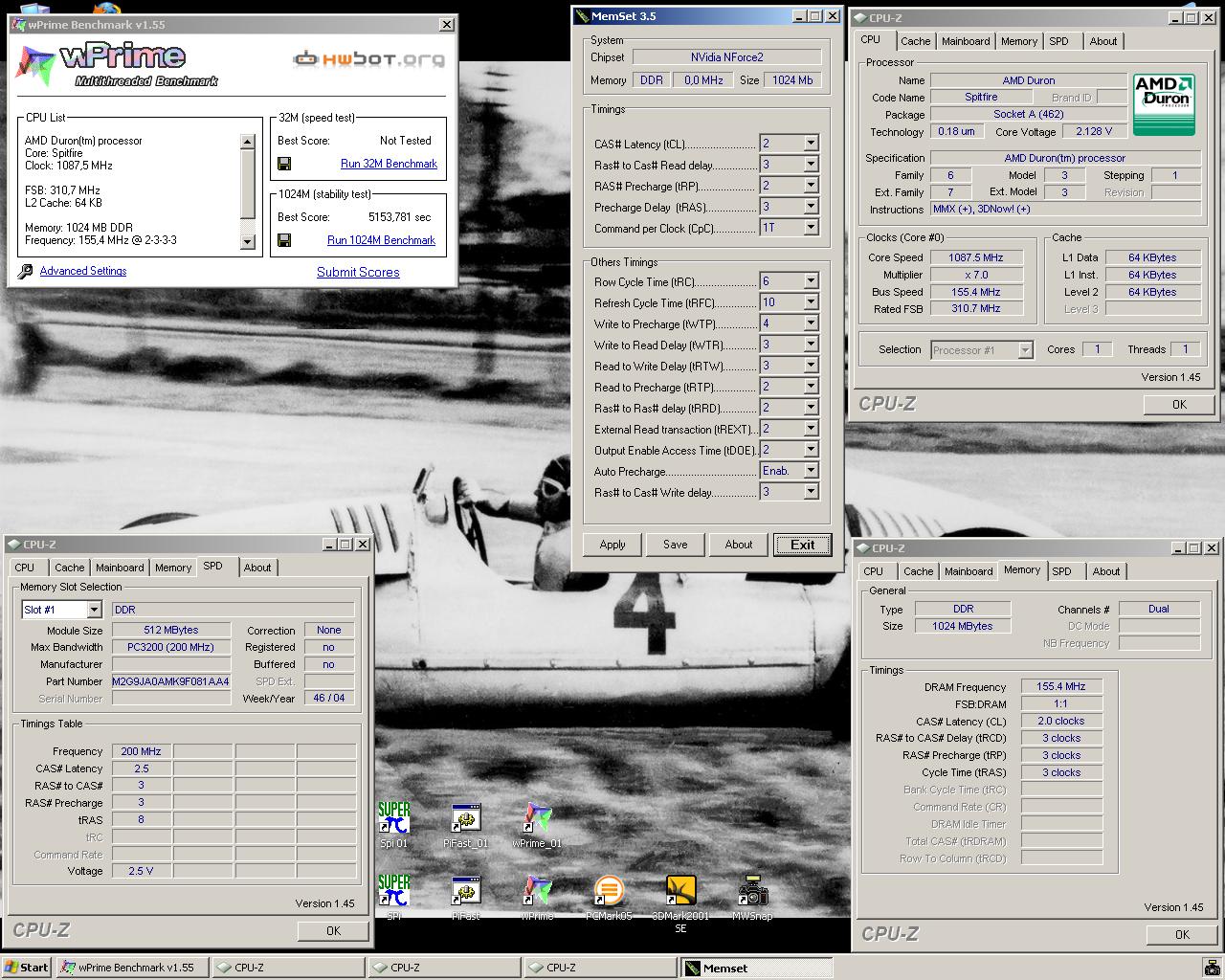Launch the PiFast desktop shortcut
Screen dimensions: 1225x980
click(x=466, y=897)
